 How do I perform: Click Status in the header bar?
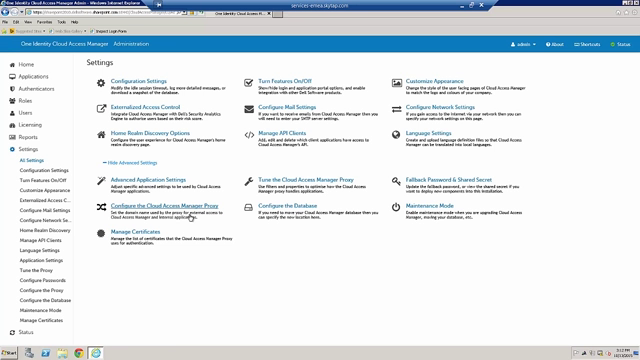pyautogui.click(x=620, y=44)
